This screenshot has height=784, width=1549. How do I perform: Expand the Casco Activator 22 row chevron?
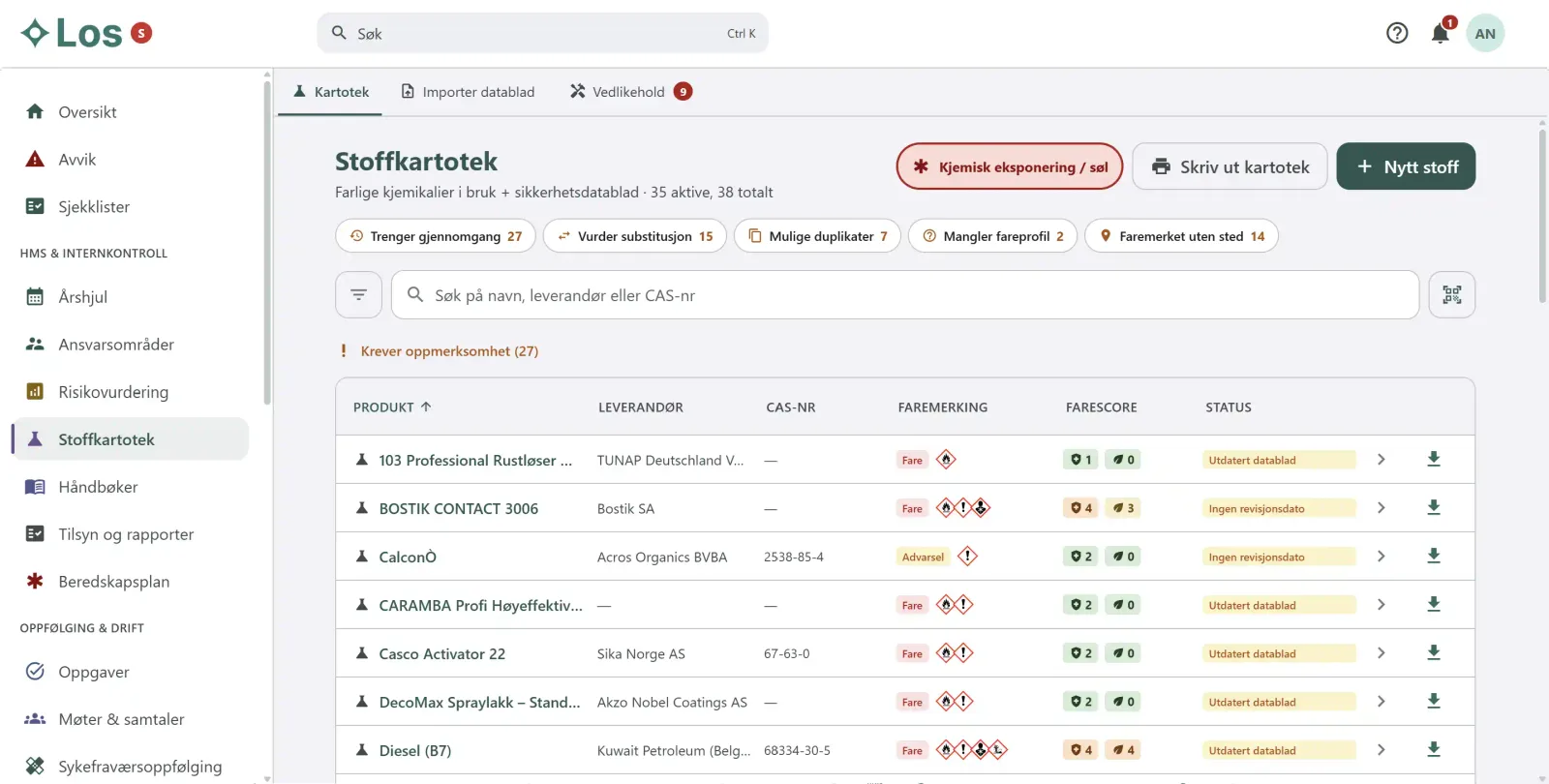1382,652
